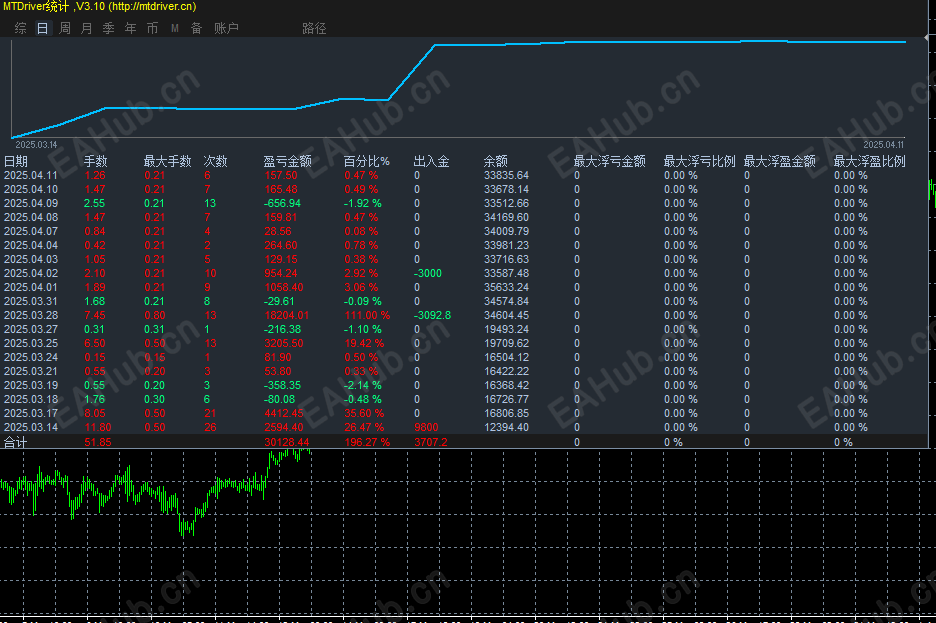Image resolution: width=936 pixels, height=623 pixels.
Task: Select the 2025.04.11 date row
Action: (30, 175)
